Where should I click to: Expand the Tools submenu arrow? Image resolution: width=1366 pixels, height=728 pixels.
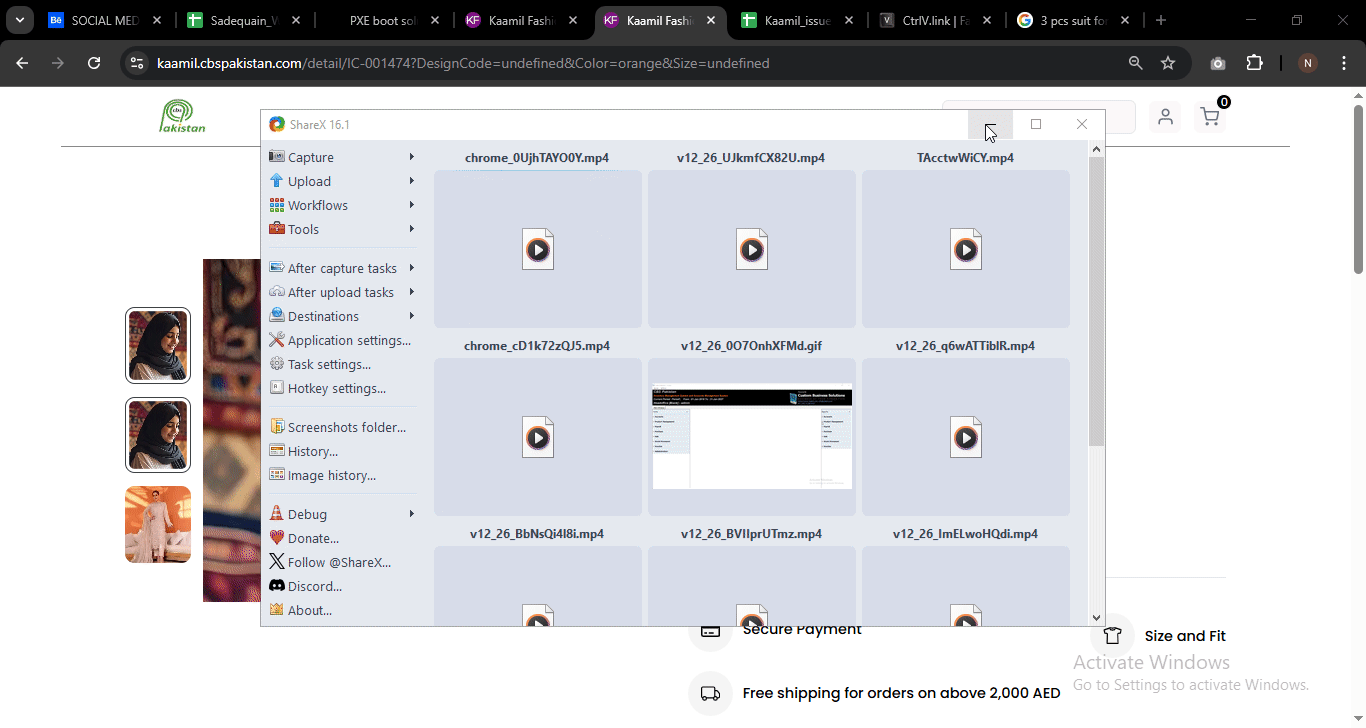point(411,229)
